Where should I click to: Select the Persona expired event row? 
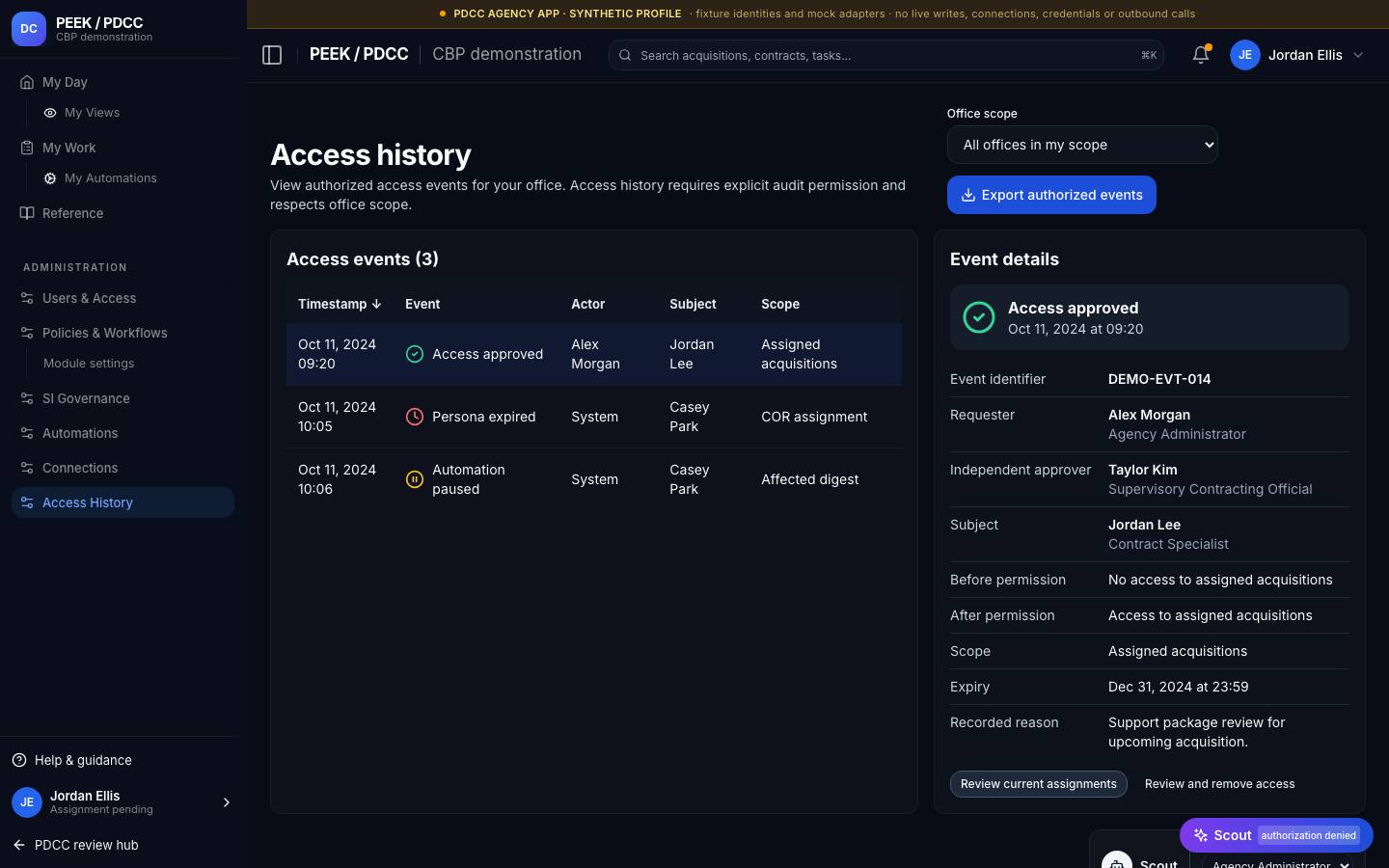[594, 417]
